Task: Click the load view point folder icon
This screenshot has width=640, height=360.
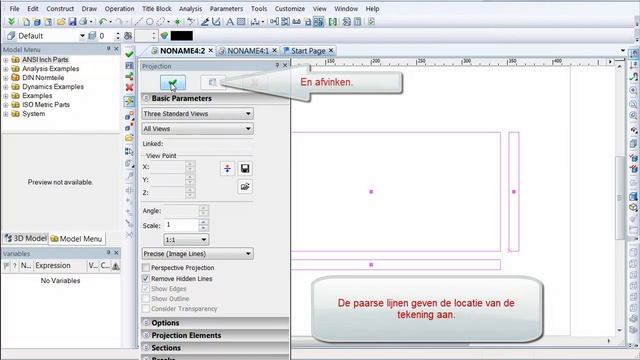Action: click(x=245, y=187)
